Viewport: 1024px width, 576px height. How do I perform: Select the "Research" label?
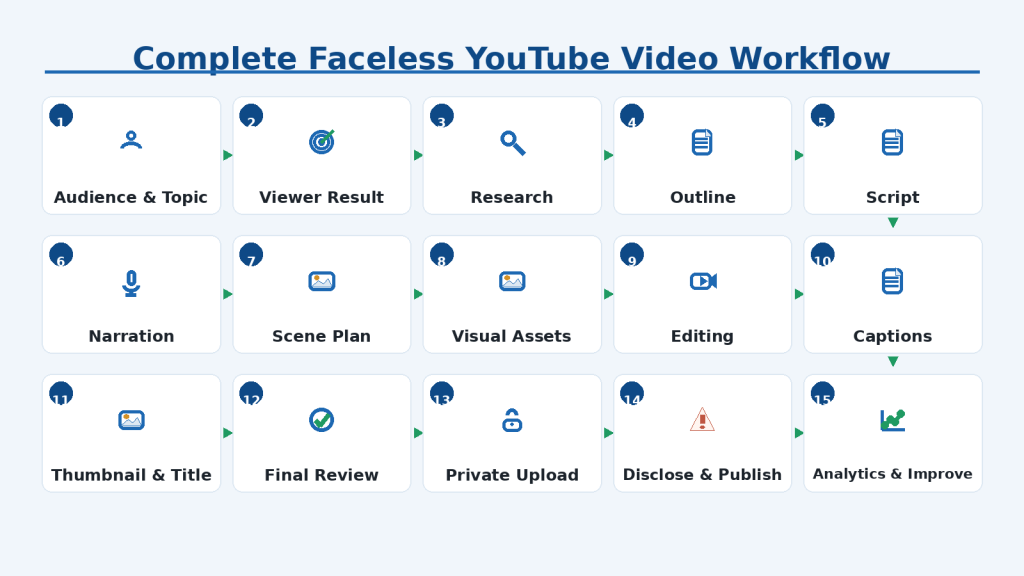pyautogui.click(x=512, y=197)
